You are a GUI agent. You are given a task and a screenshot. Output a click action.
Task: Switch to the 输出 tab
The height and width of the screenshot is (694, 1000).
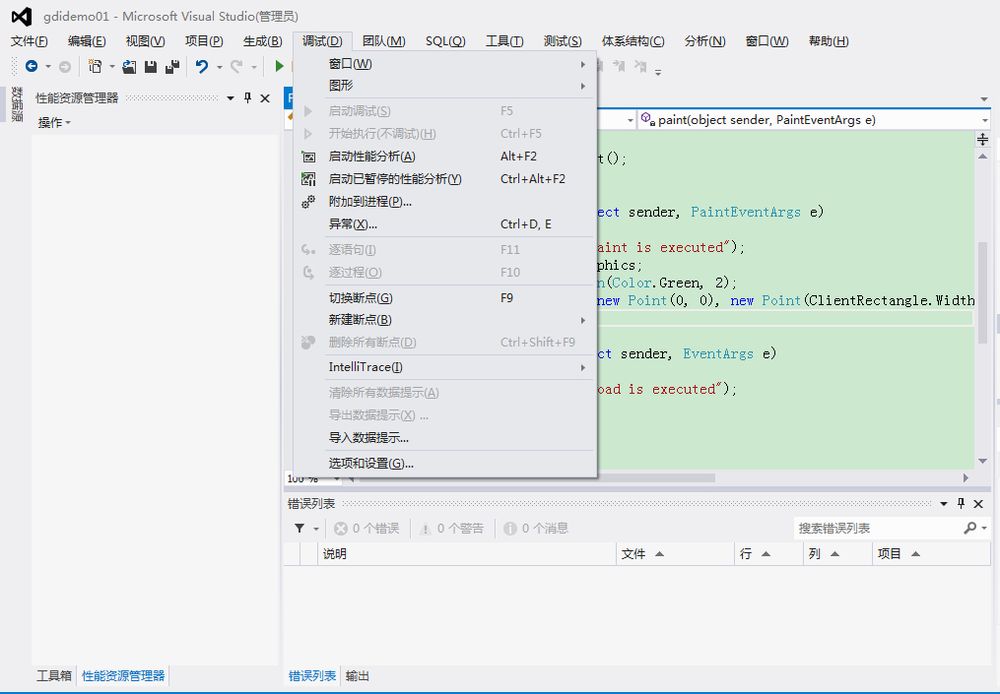click(357, 676)
